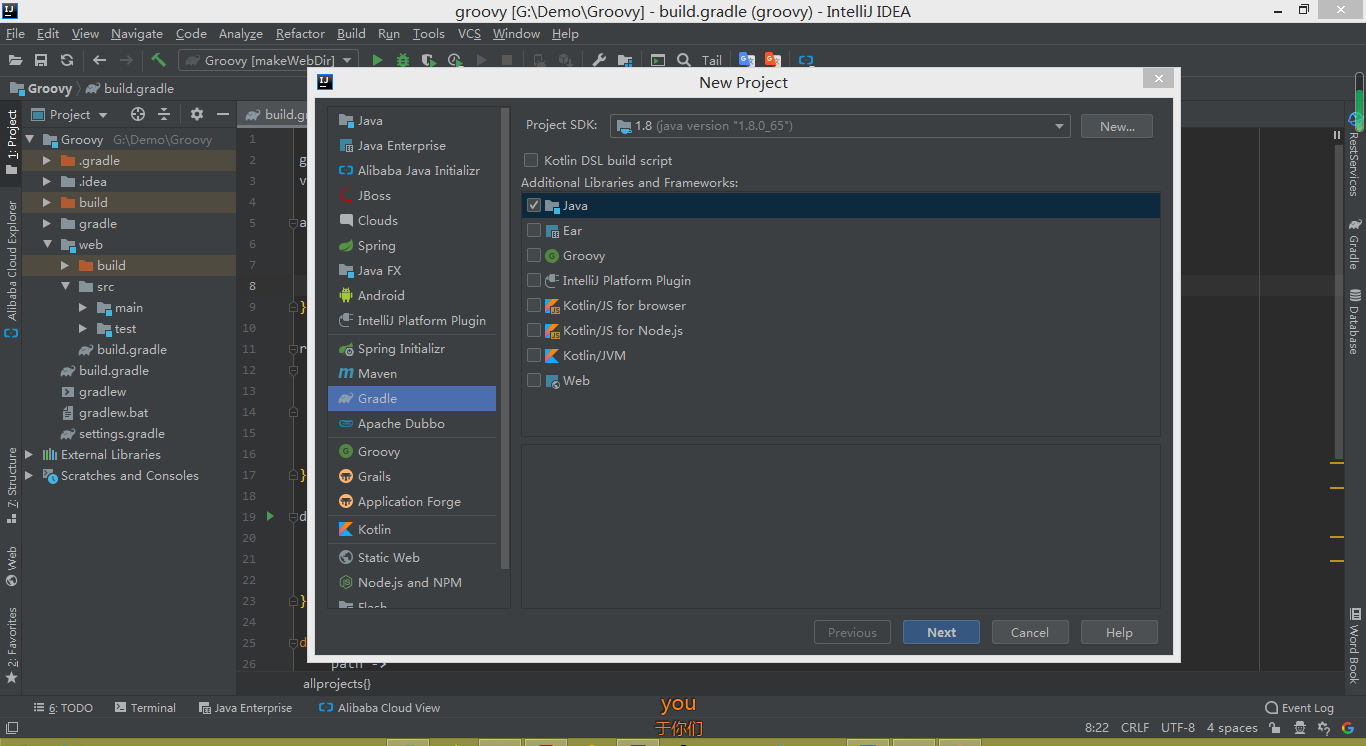1366x746 pixels.
Task: Collapse the web folder node
Action: (x=47, y=245)
